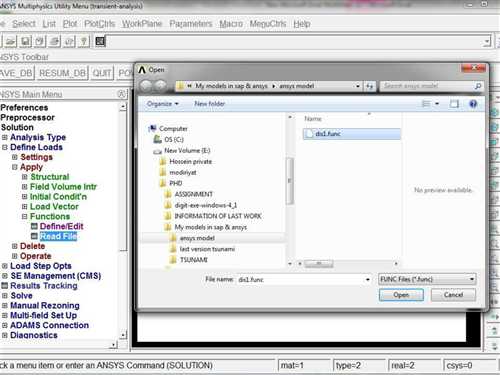Expand the Load Step Opts node
Image resolution: width=500 pixels, height=375 pixels.
pyautogui.click(x=5, y=266)
